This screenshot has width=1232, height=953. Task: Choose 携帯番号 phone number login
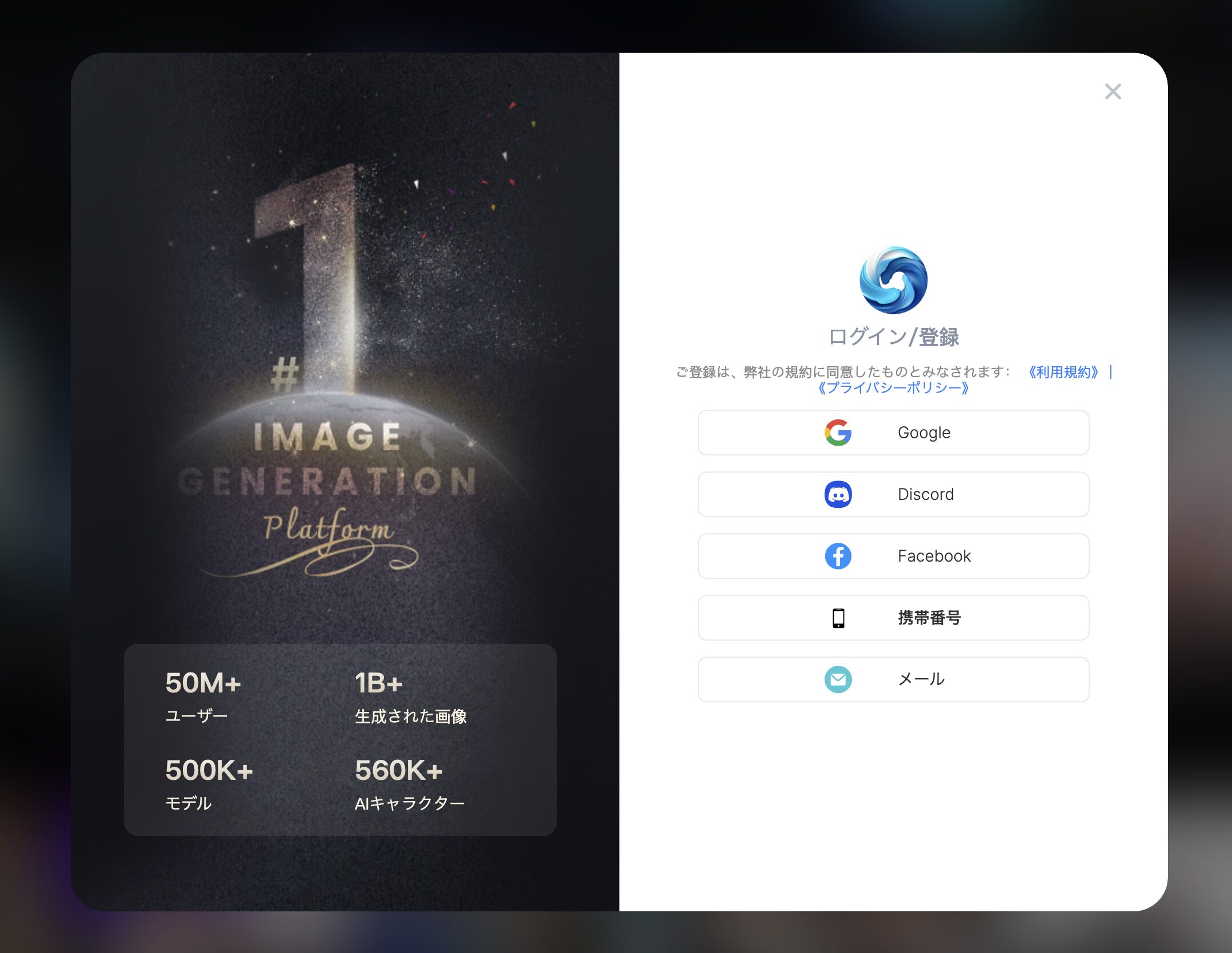(x=894, y=618)
